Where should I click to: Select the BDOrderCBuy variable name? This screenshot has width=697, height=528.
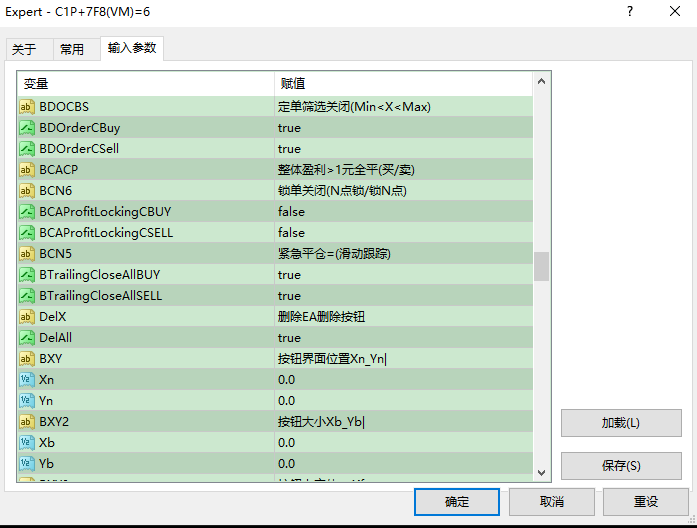click(80, 128)
